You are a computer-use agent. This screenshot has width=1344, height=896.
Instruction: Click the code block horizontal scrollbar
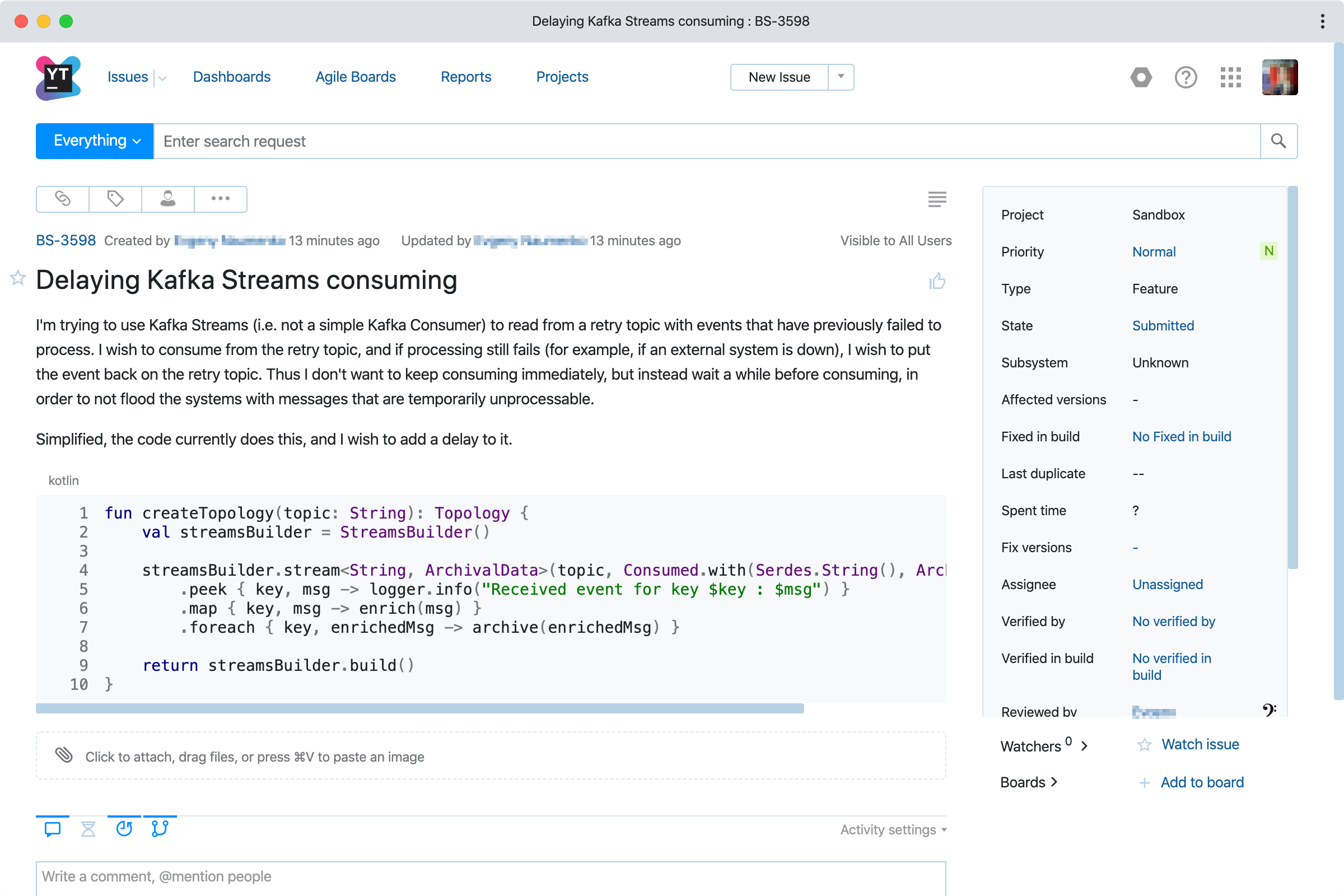pos(419,708)
